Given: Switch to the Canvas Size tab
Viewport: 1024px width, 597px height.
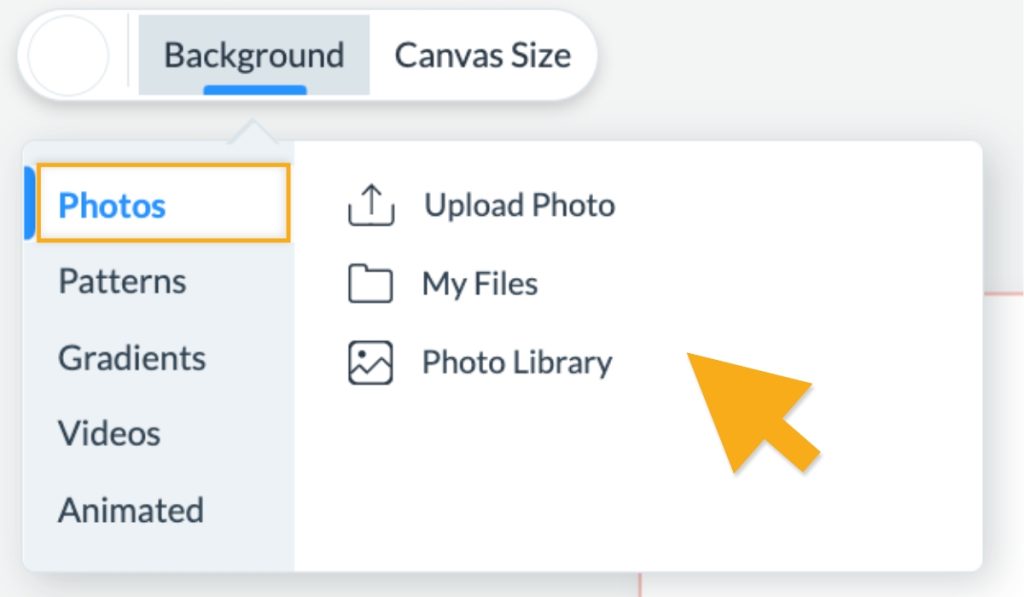Looking at the screenshot, I should tap(483, 55).
